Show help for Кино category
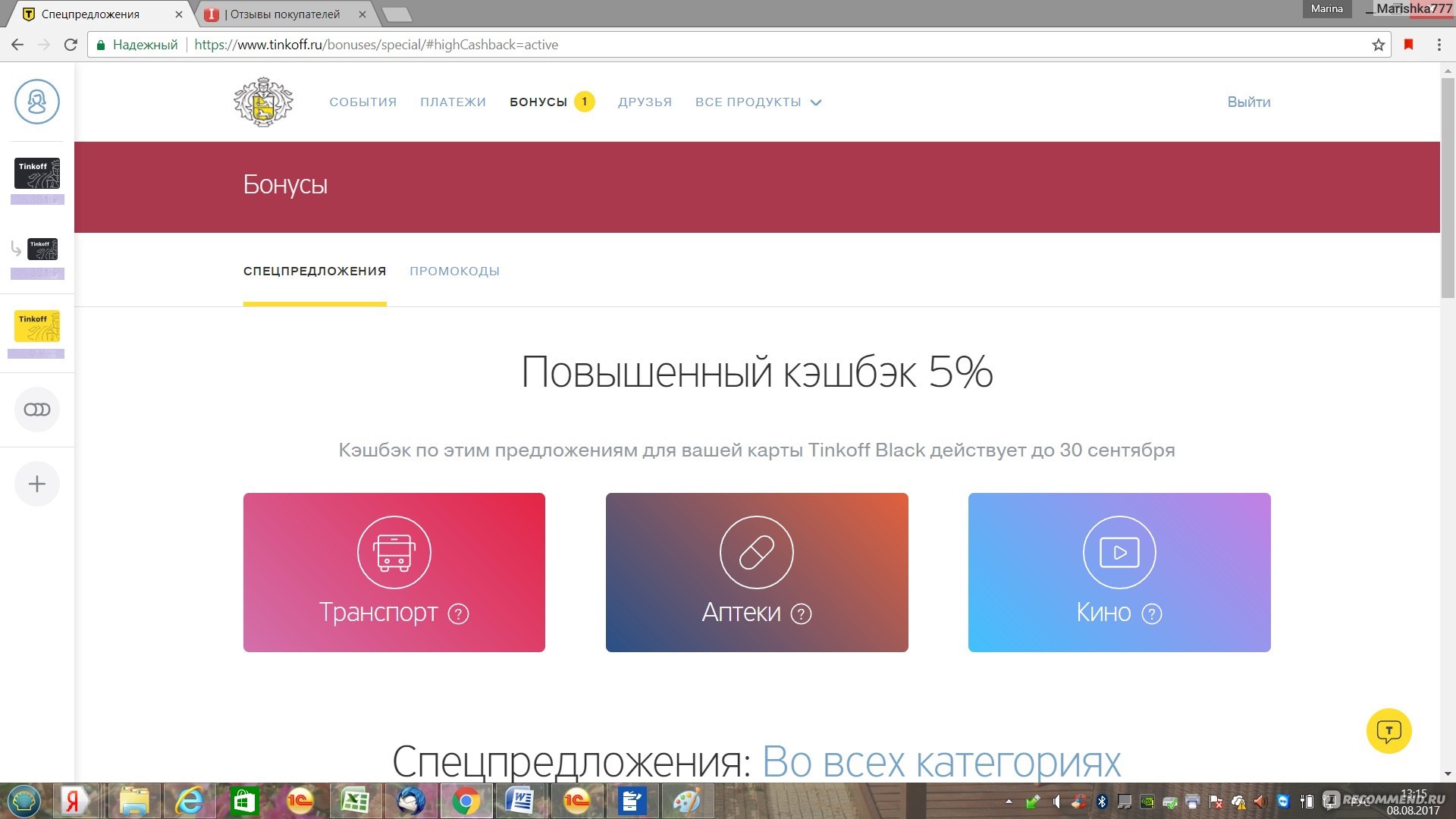Screen dimensions: 1456x819 1151,613
